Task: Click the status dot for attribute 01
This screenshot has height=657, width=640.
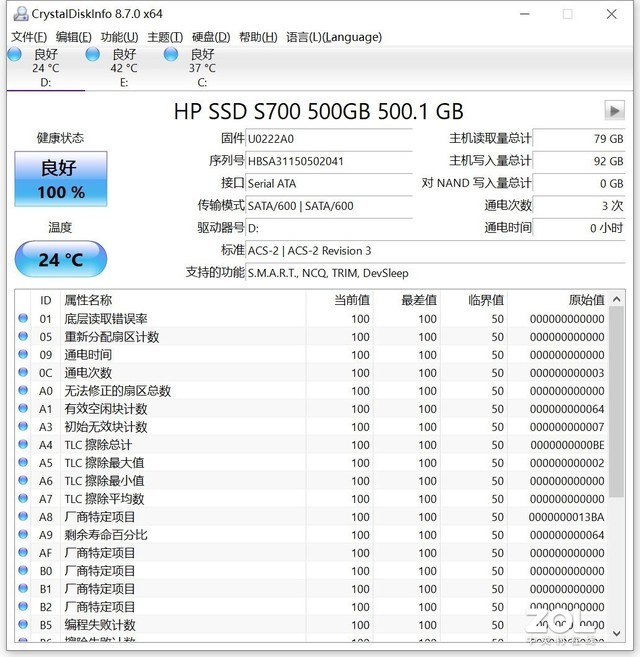Action: (x=23, y=318)
